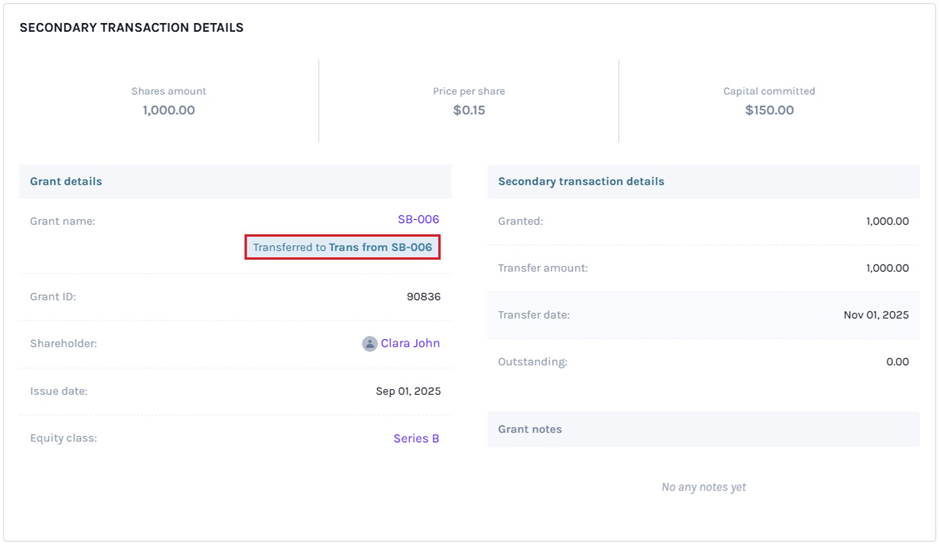The height and width of the screenshot is (548, 940).
Task: Click the Capital committed value $150.00
Action: point(769,111)
